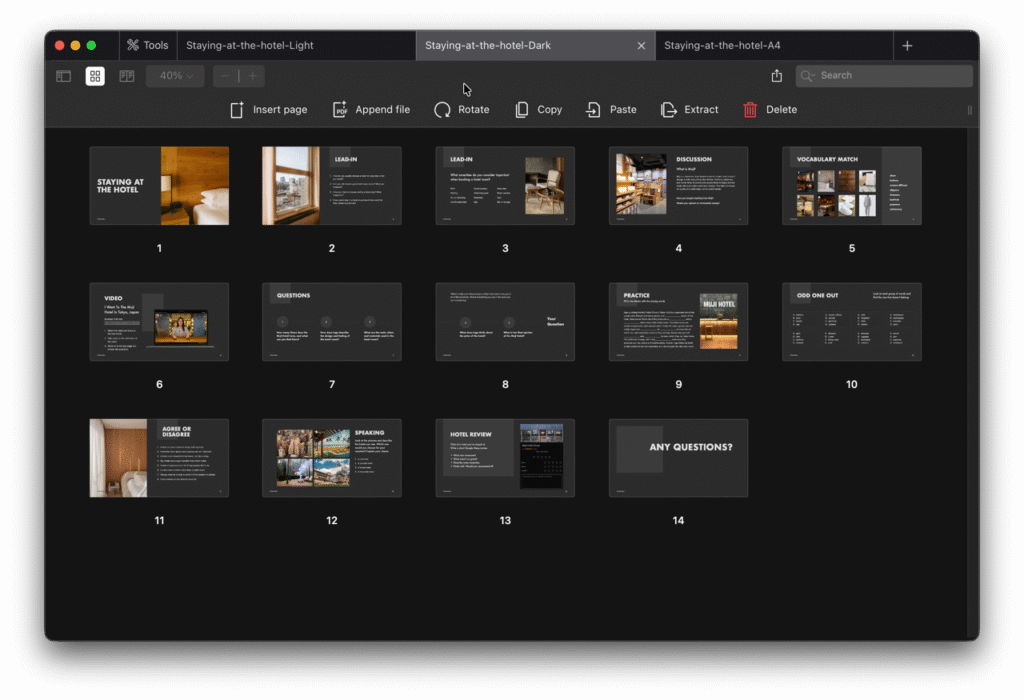Switch to Staying-at-the-hotel-Light tab
This screenshot has height=700, width=1024.
tap(250, 45)
